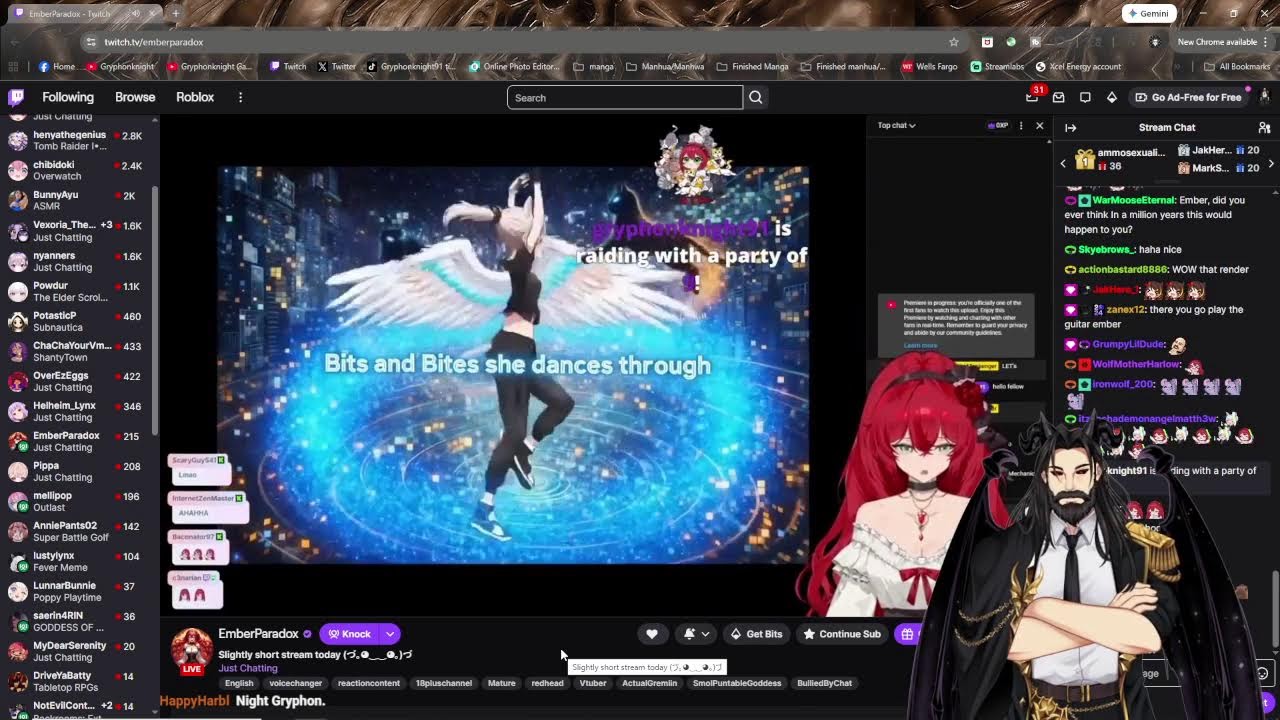Screen dimensions: 1280x720
Task: Open chibidoki channel in sidebar
Action: point(78,170)
